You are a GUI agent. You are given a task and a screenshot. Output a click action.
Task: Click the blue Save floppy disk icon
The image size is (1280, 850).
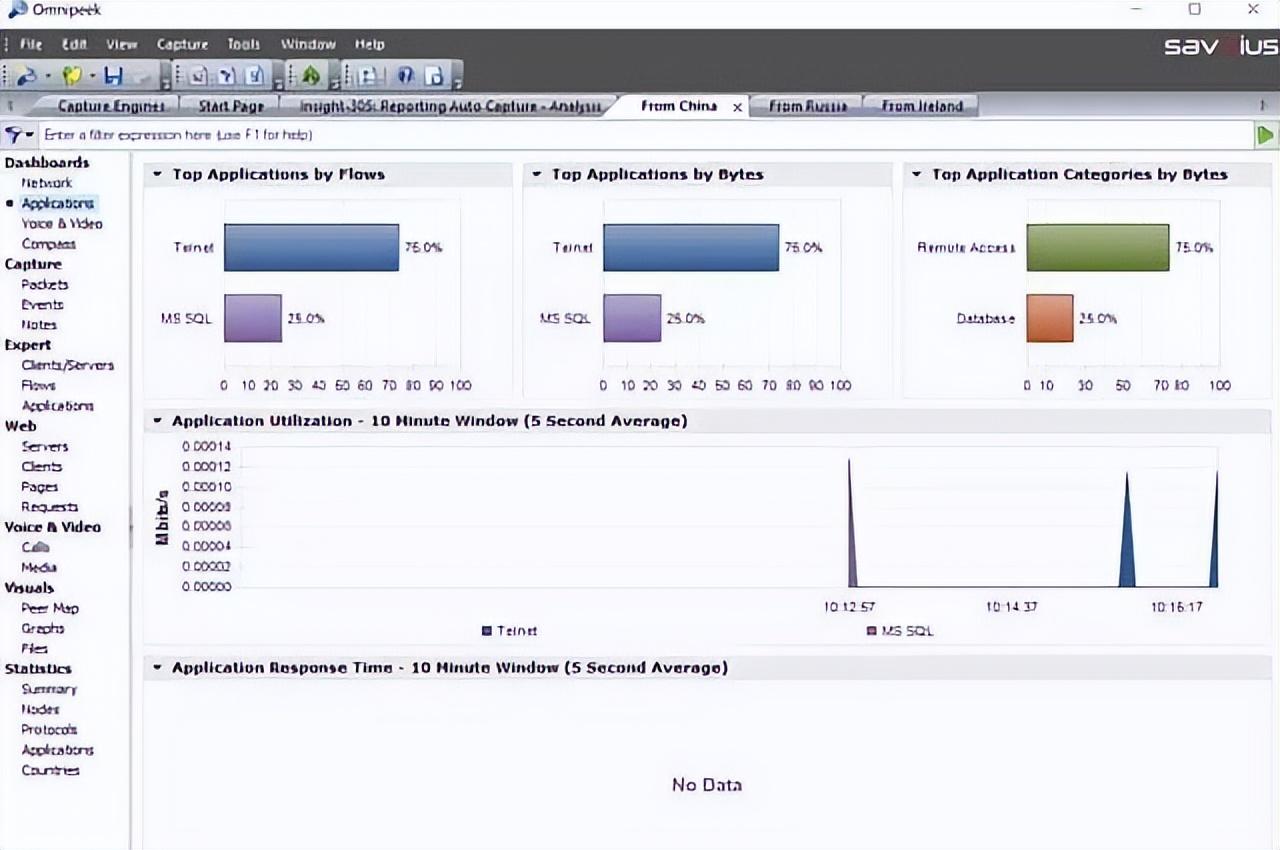coord(113,76)
